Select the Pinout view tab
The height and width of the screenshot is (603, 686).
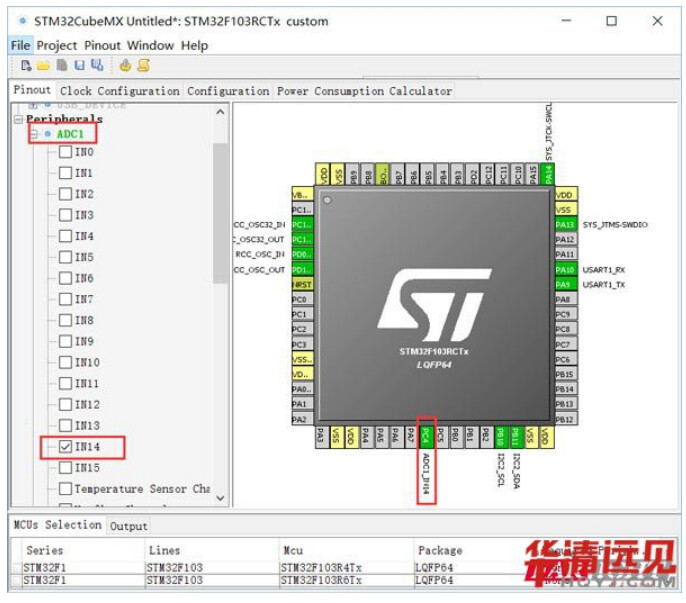32,90
